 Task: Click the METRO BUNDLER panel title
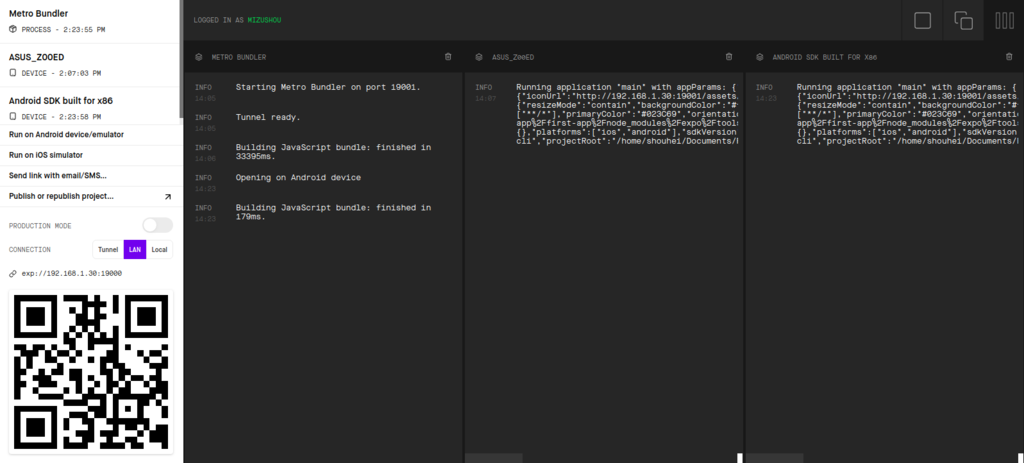point(238,57)
